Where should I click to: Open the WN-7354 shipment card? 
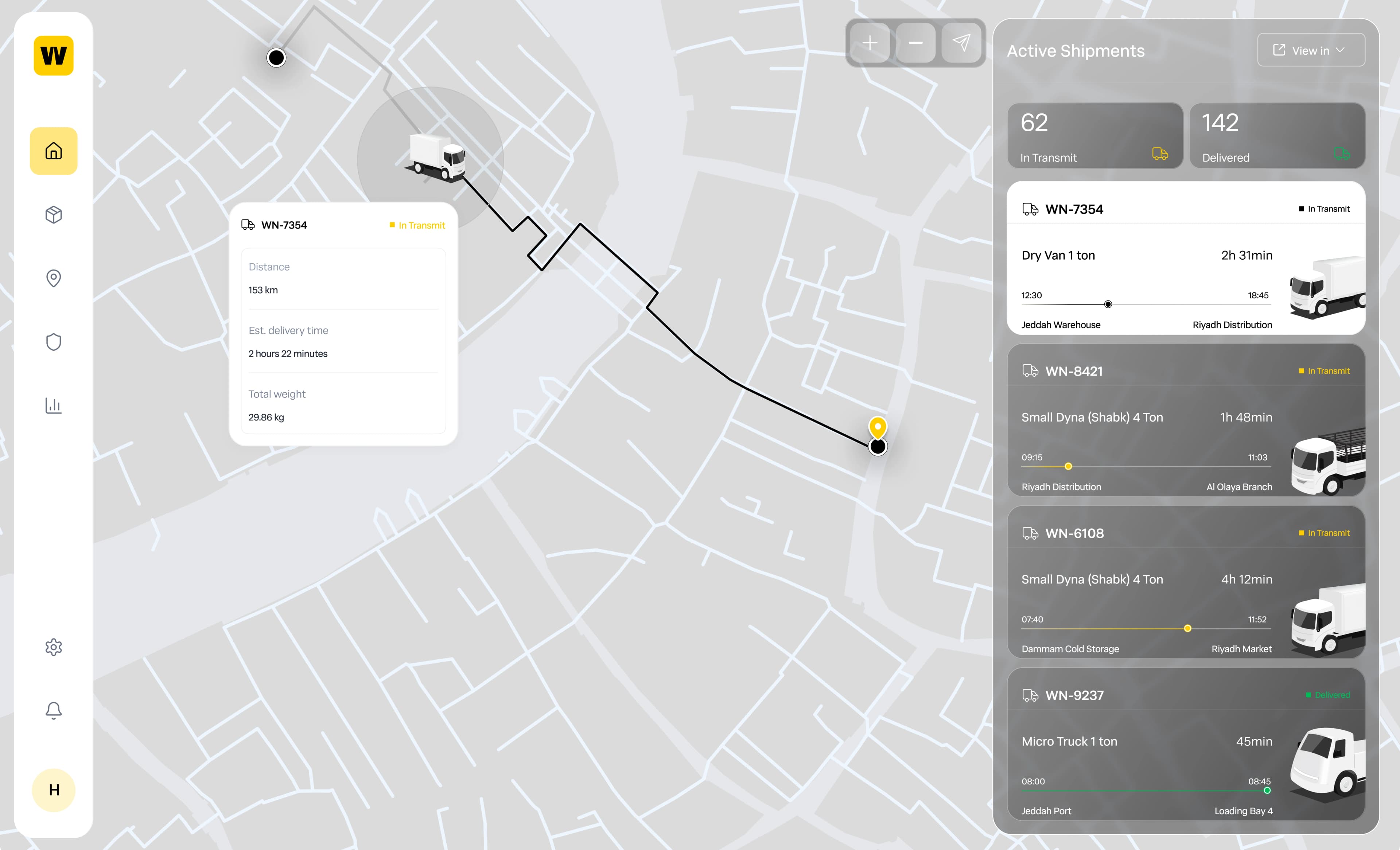[1186, 258]
